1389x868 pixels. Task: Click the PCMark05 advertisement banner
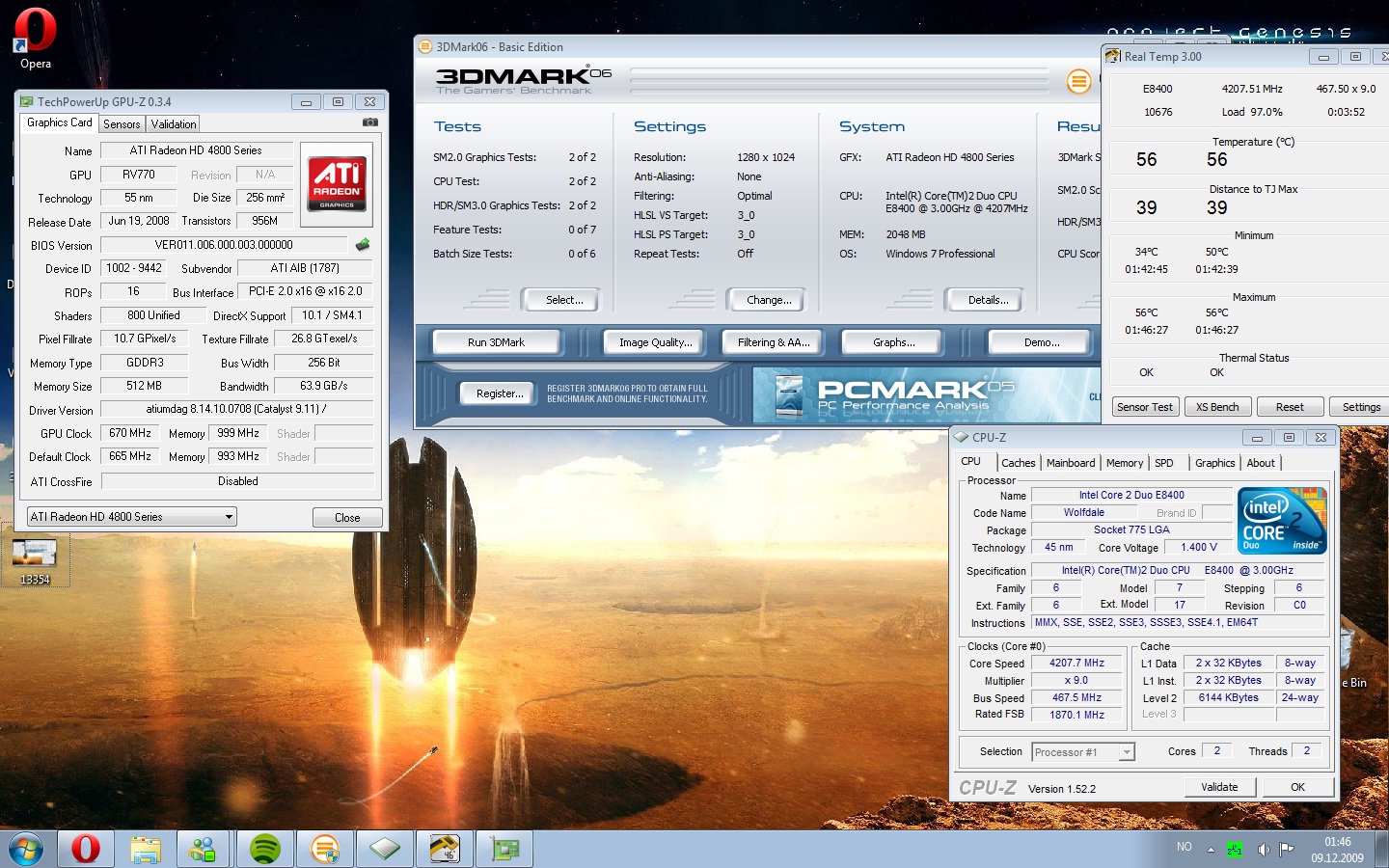tap(926, 395)
